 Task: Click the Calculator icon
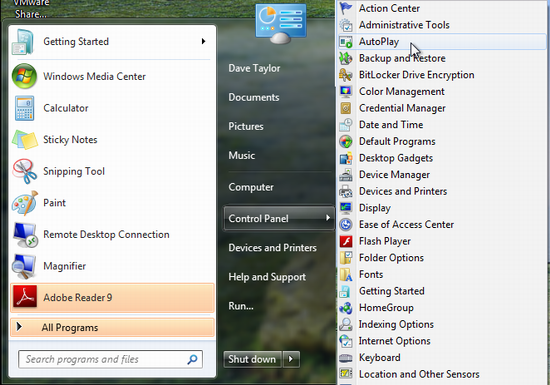tap(25, 108)
